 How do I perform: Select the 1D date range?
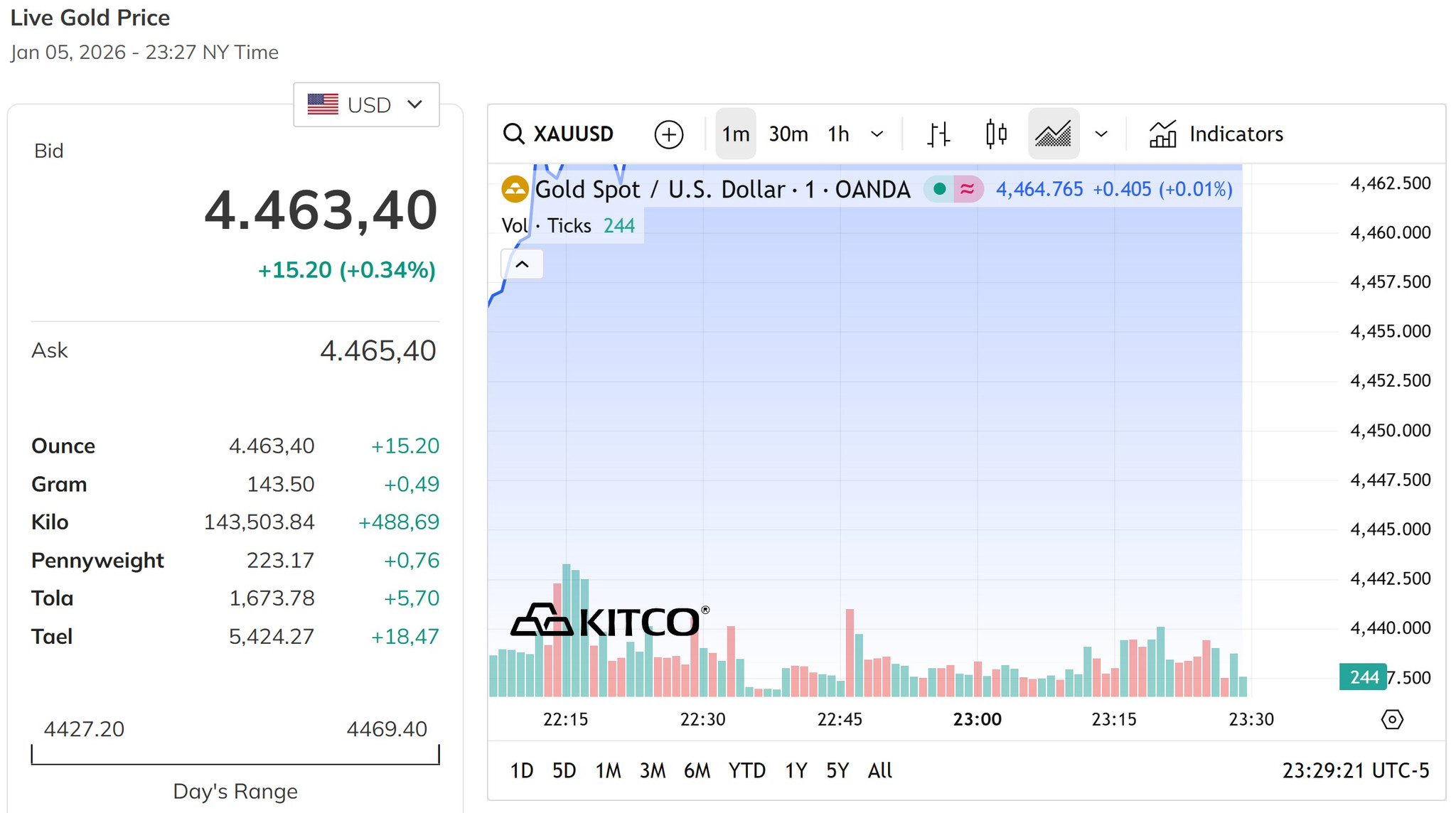click(x=521, y=770)
